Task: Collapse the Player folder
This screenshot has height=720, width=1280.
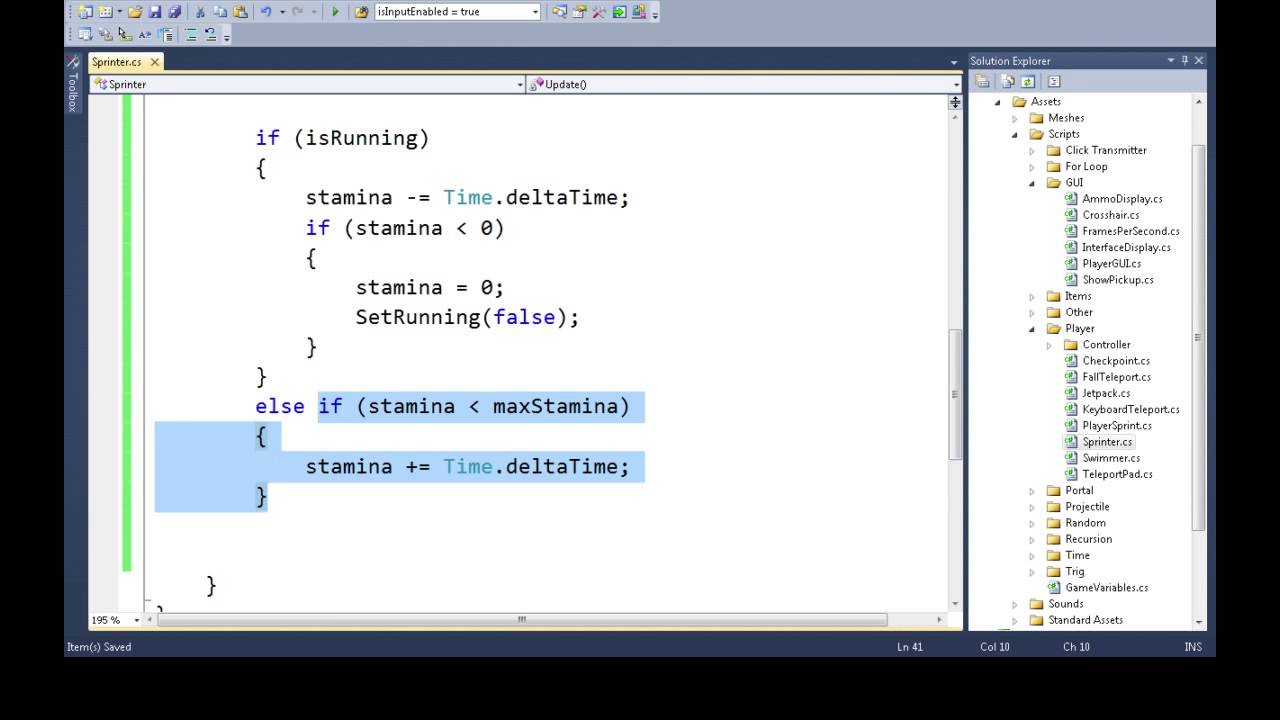Action: coord(1032,328)
